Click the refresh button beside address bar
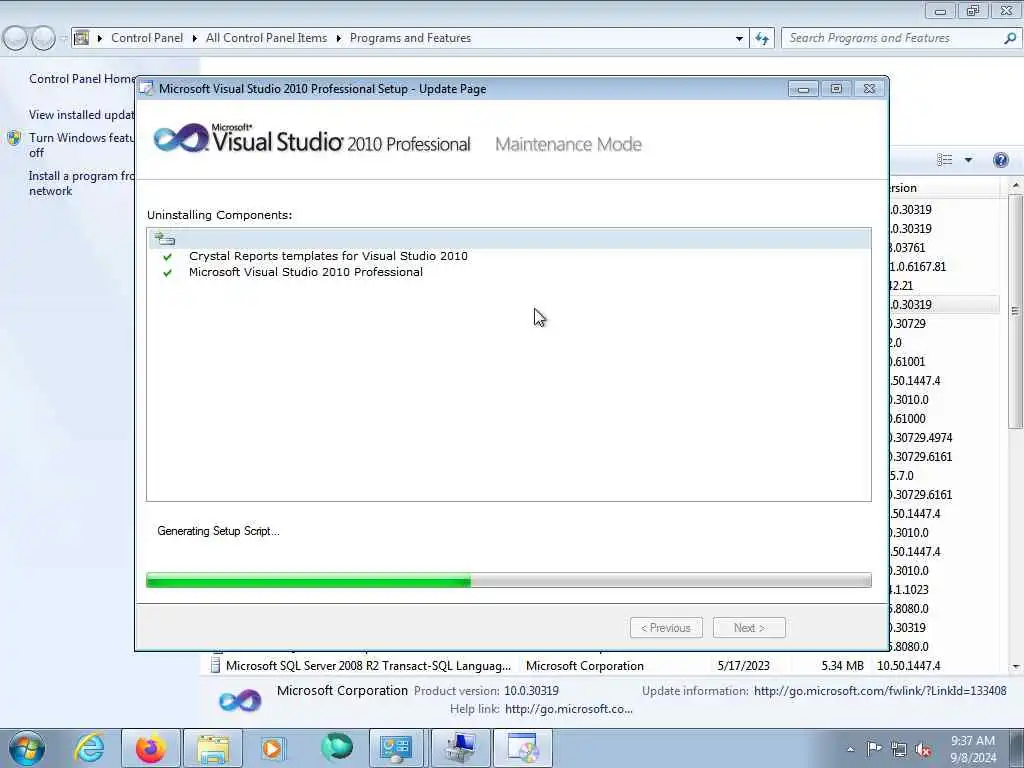This screenshot has height=768, width=1024. coord(762,39)
